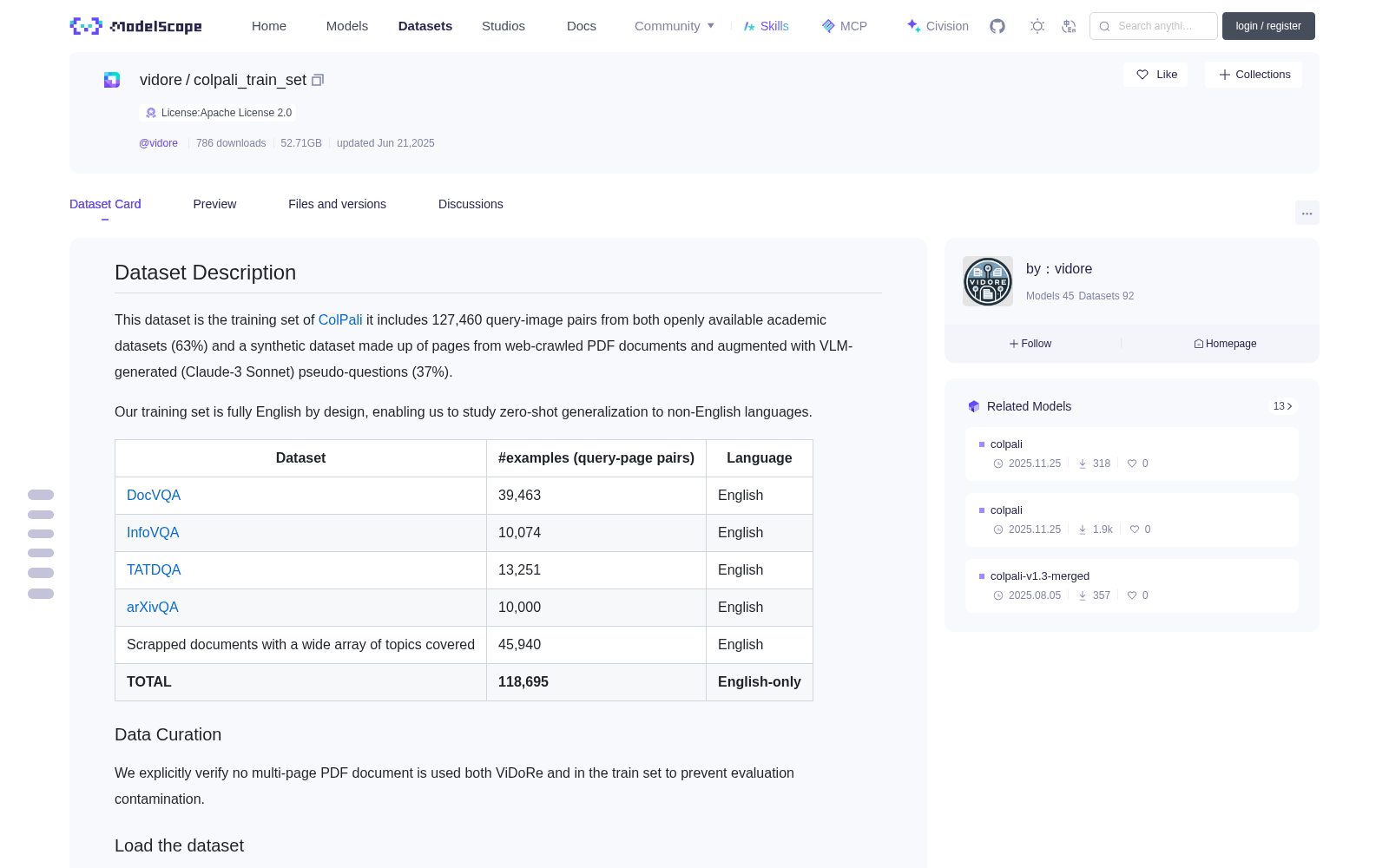Open the MCP section
The height and width of the screenshot is (868, 1389).
[x=844, y=26]
